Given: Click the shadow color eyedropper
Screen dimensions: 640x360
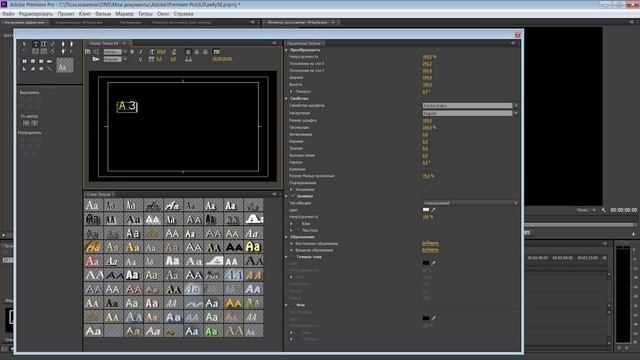Looking at the screenshot, I should (433, 263).
